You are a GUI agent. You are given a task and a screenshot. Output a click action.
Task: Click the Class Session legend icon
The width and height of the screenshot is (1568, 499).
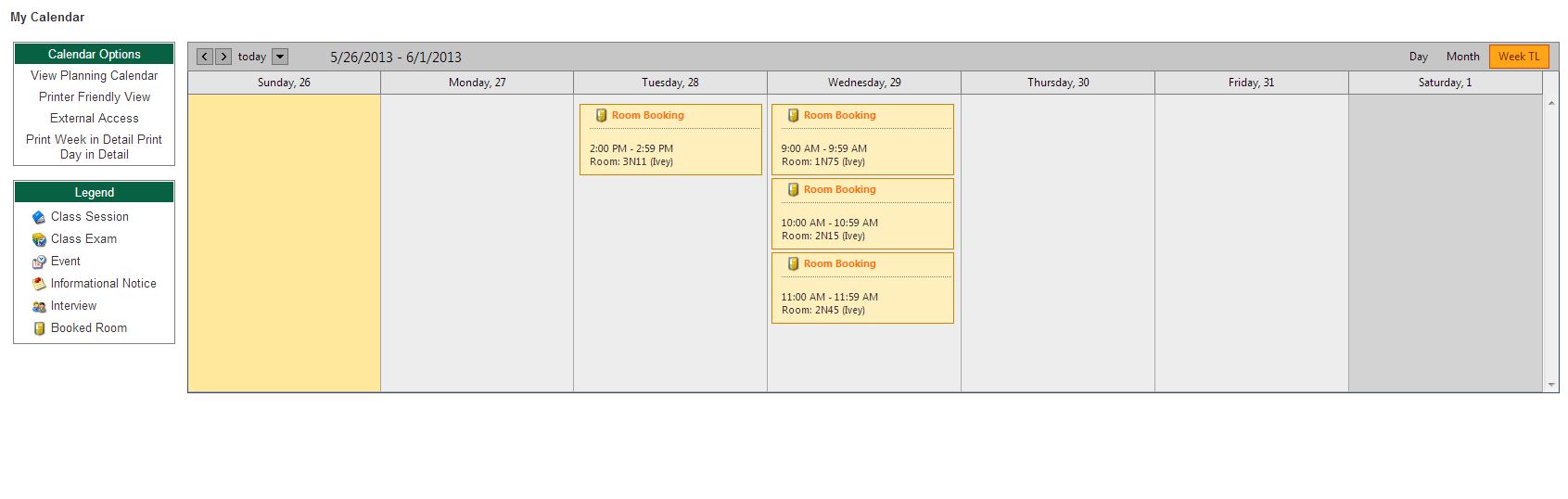pos(39,217)
